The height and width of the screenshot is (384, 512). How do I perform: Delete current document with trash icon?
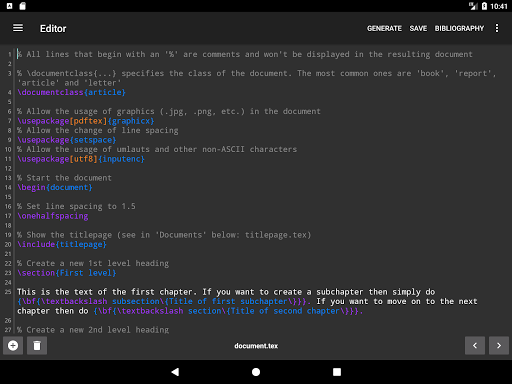(37, 346)
